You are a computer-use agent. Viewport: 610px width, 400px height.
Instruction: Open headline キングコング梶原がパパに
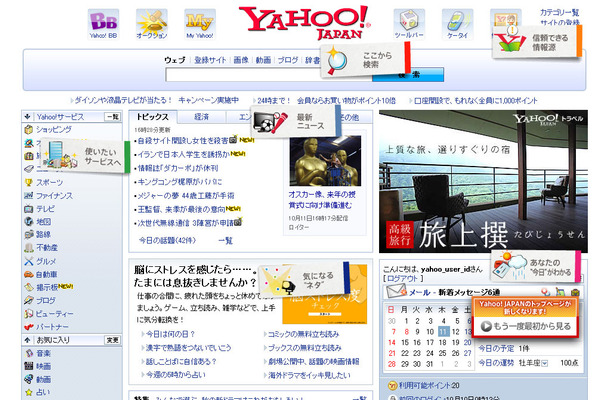click(180, 182)
